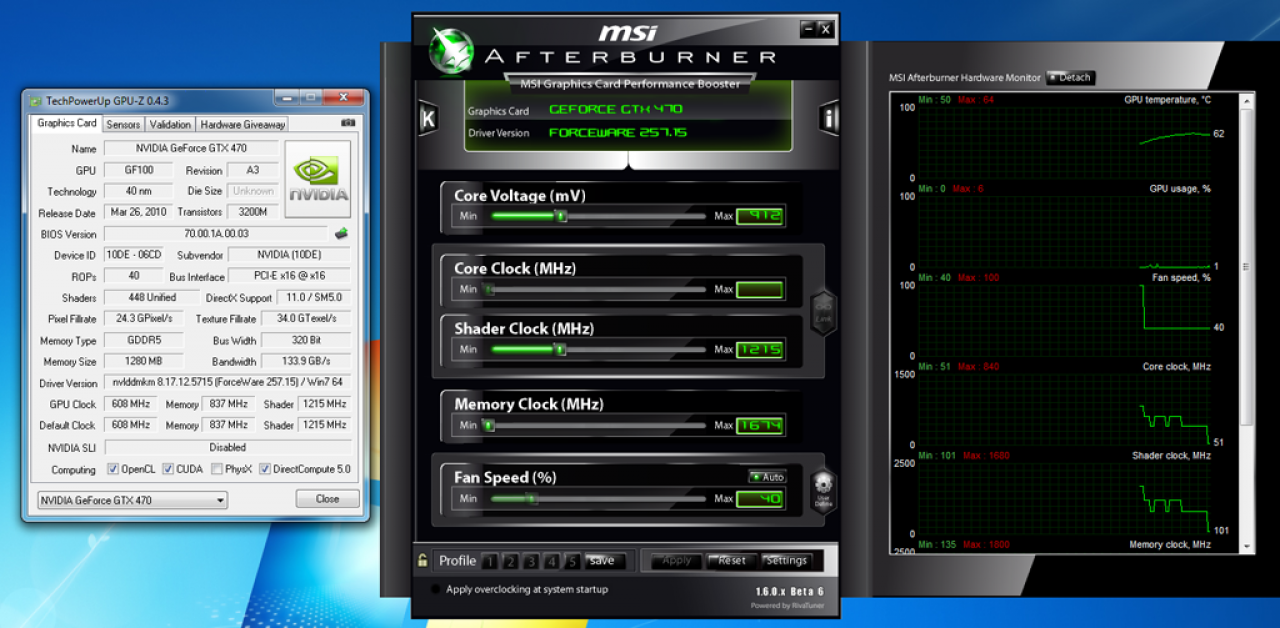Click the empty Core Clock value field
Image resolution: width=1280 pixels, height=628 pixels.
pyautogui.click(x=760, y=290)
